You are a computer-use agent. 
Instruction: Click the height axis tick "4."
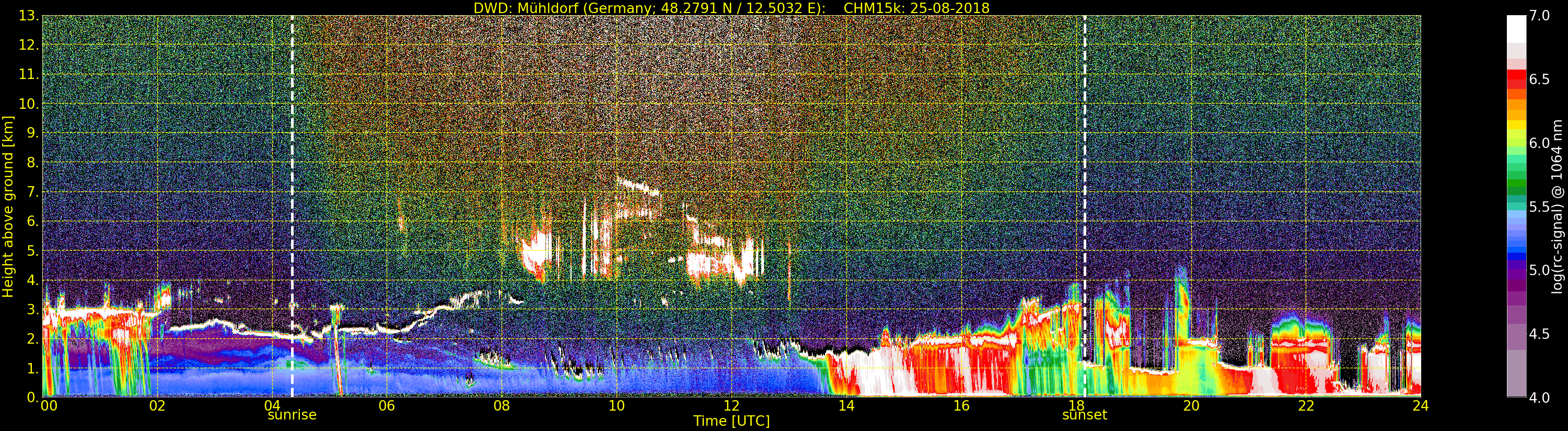pos(33,280)
